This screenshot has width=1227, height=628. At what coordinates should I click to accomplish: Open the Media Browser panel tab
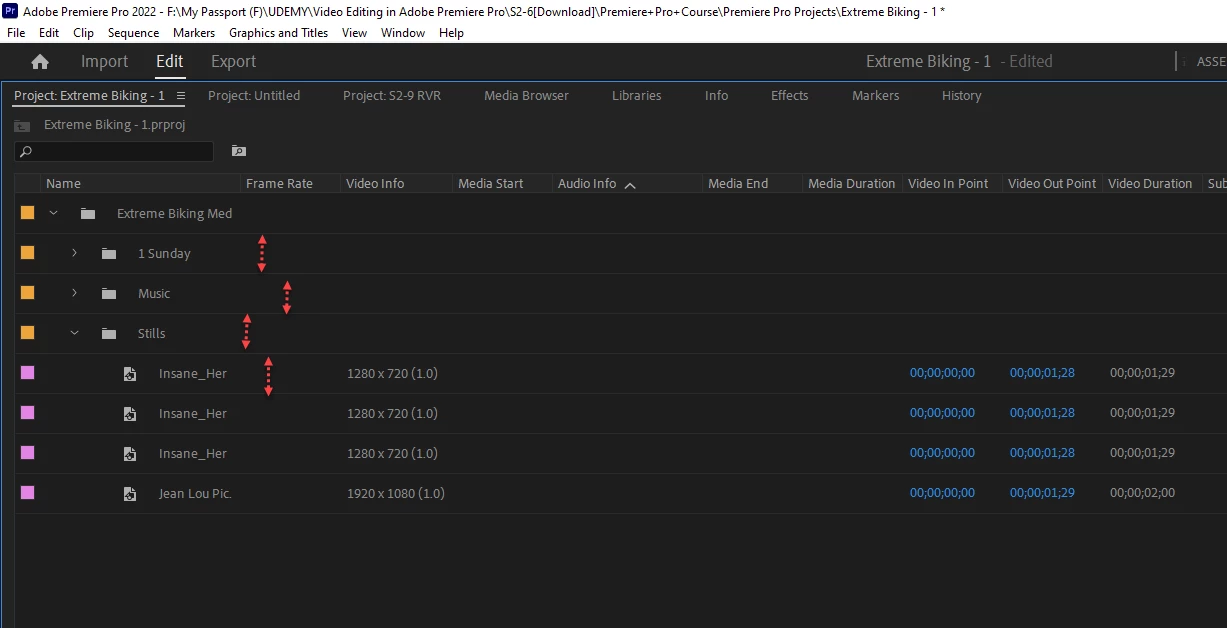point(526,96)
